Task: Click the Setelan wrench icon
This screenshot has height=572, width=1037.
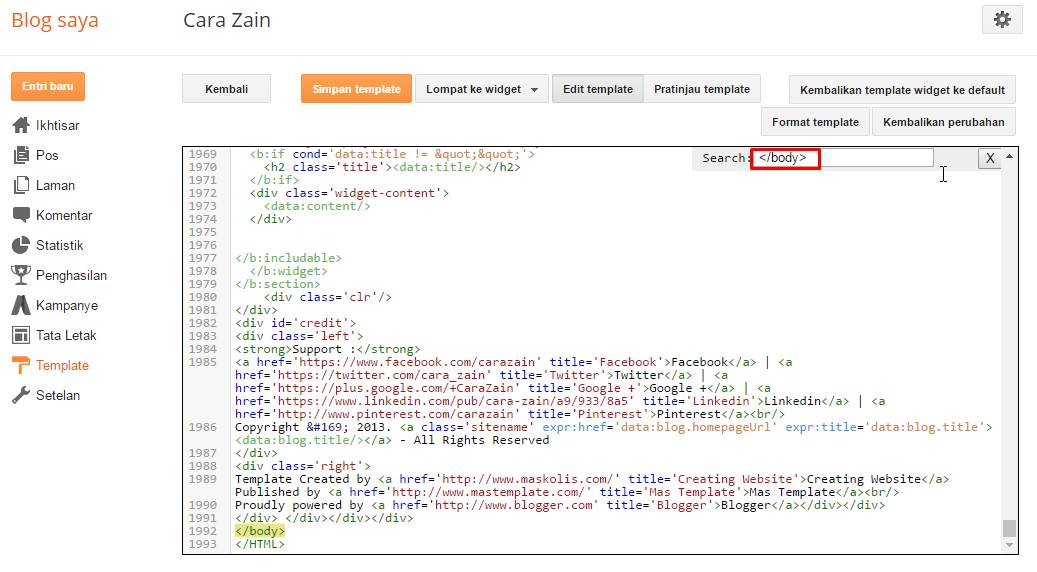Action: coord(21,395)
